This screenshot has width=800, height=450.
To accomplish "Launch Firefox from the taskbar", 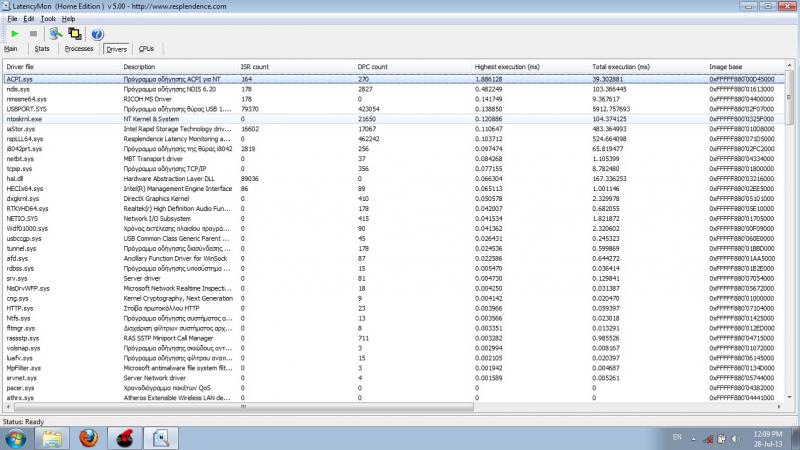I will tap(88, 437).
